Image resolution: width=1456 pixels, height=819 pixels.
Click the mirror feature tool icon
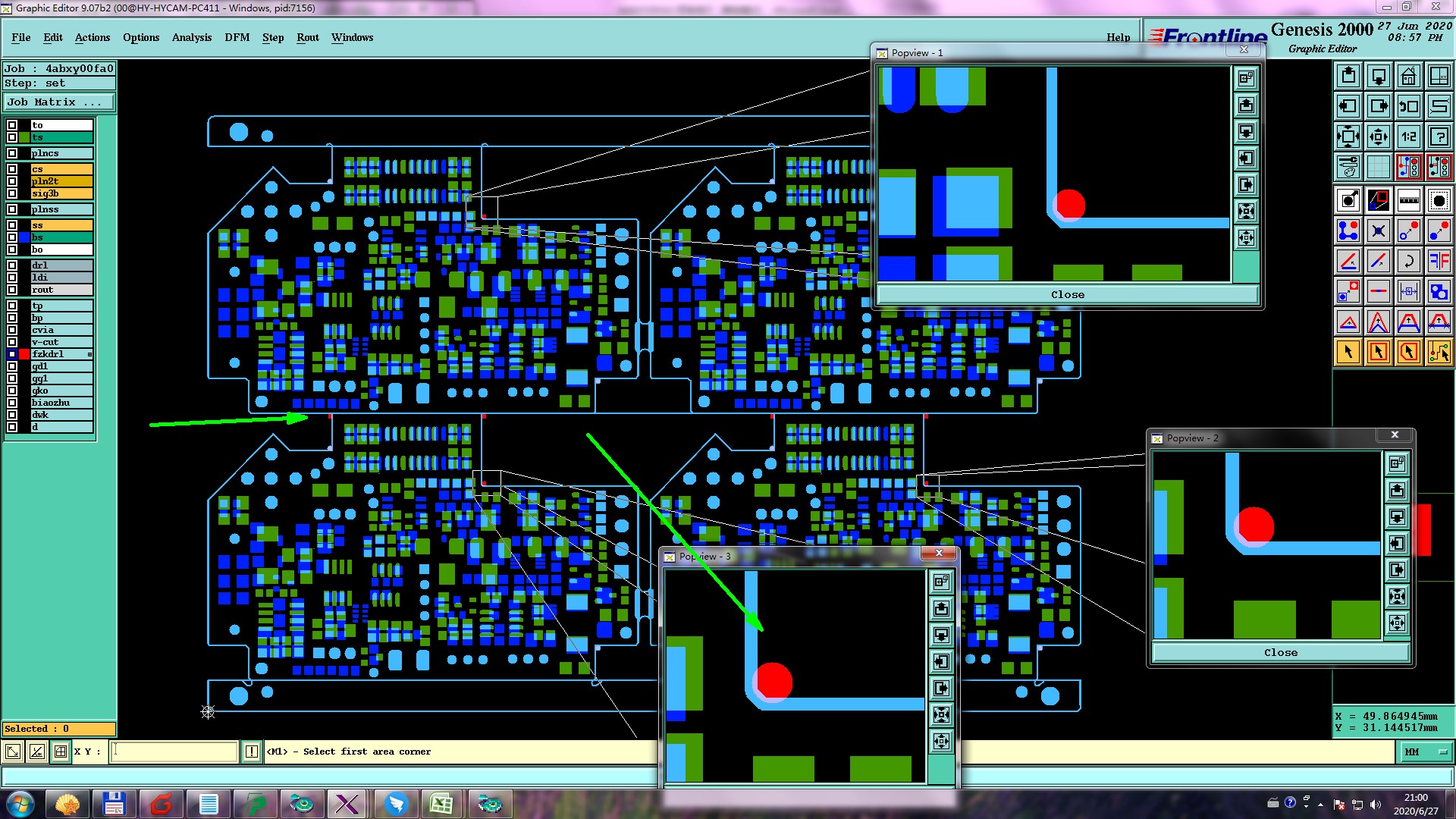(1439, 262)
